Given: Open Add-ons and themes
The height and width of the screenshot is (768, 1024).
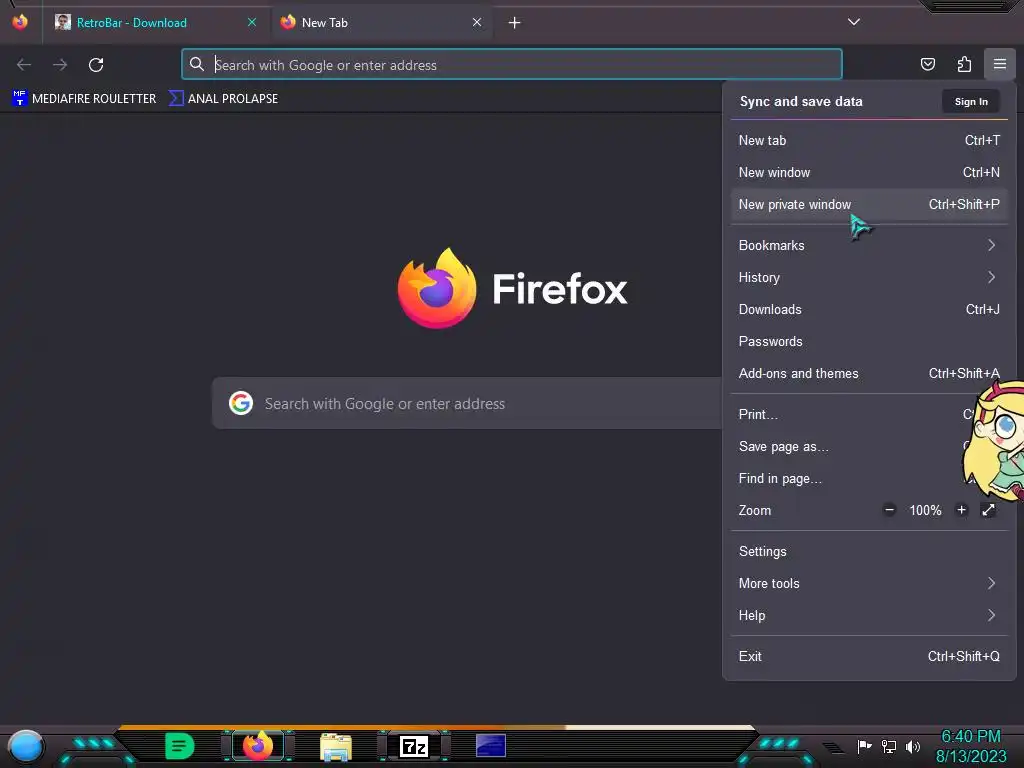Looking at the screenshot, I should click(869, 374).
